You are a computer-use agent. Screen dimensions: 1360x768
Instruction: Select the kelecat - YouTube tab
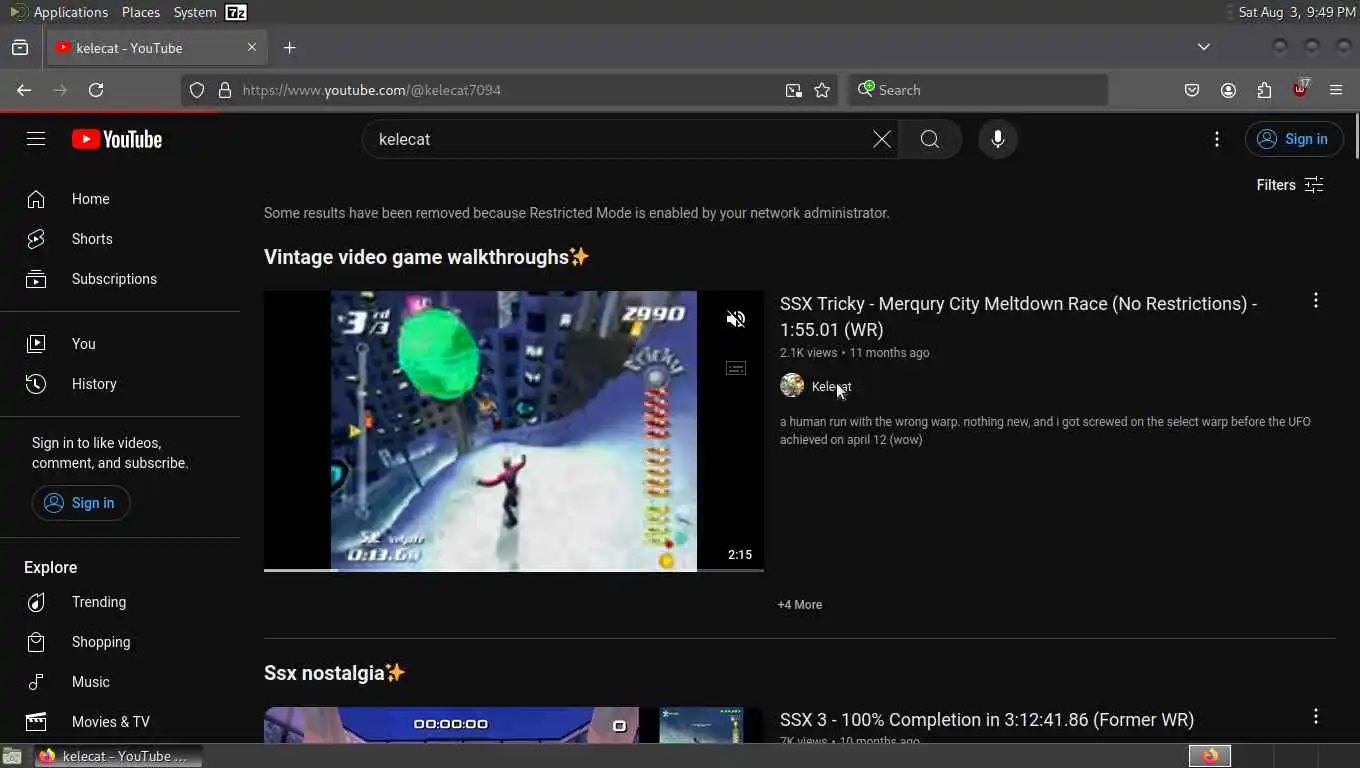point(157,48)
